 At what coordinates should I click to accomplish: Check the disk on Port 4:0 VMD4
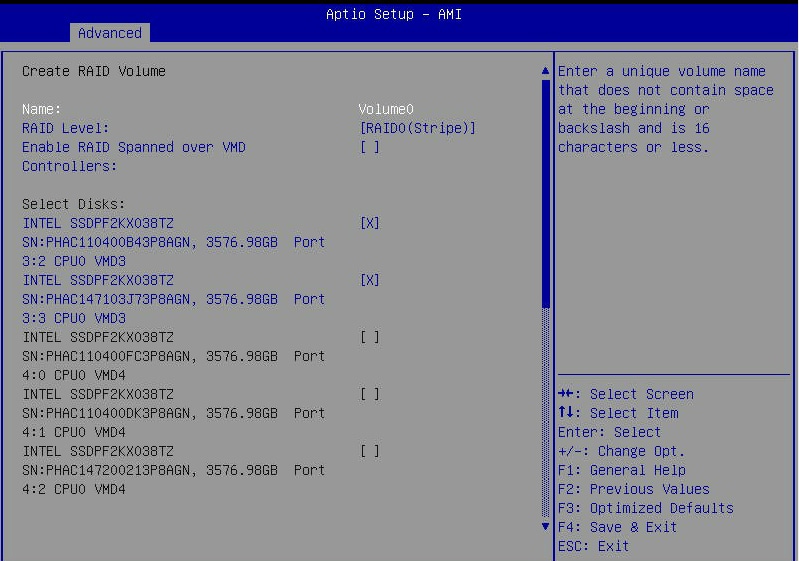pyautogui.click(x=369, y=337)
